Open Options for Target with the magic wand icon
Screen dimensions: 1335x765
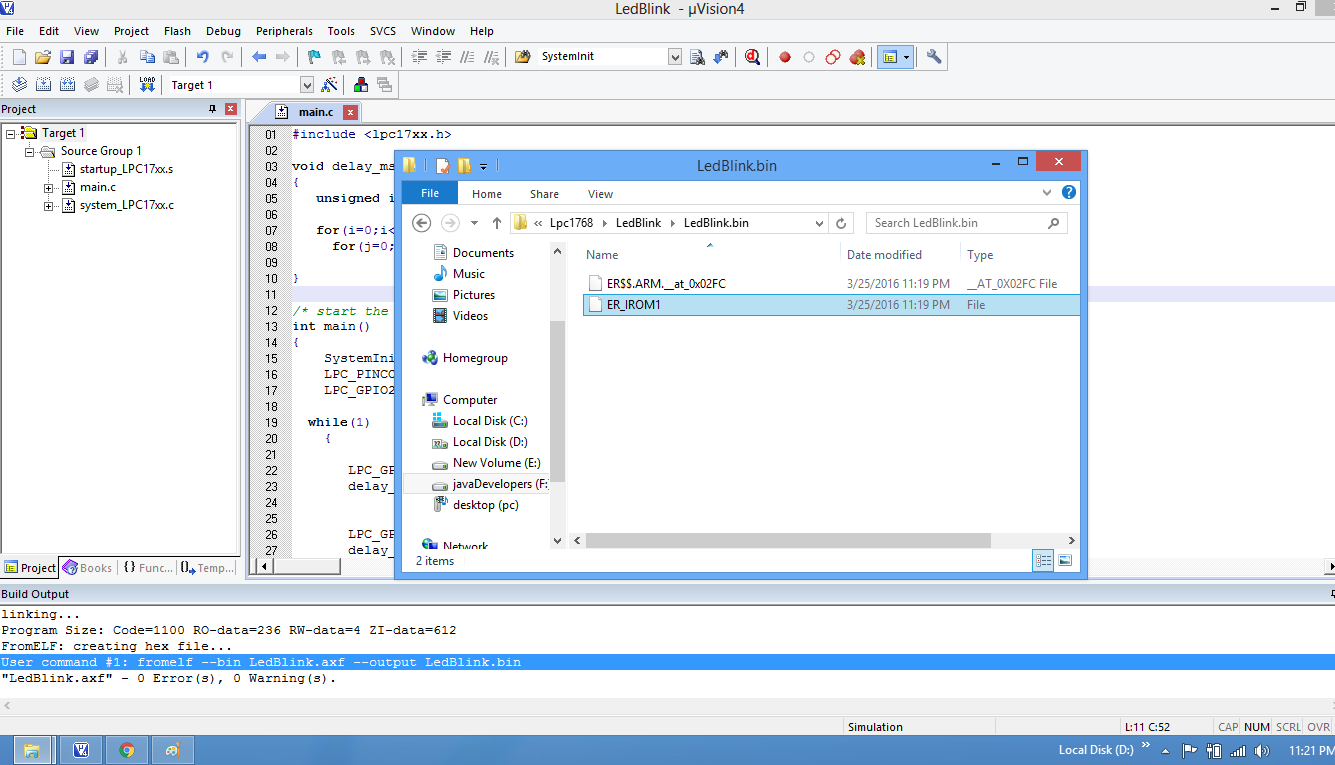(x=329, y=85)
